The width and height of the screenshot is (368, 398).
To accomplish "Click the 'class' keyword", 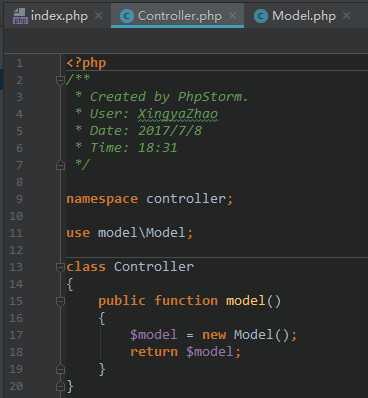I will click(86, 267).
